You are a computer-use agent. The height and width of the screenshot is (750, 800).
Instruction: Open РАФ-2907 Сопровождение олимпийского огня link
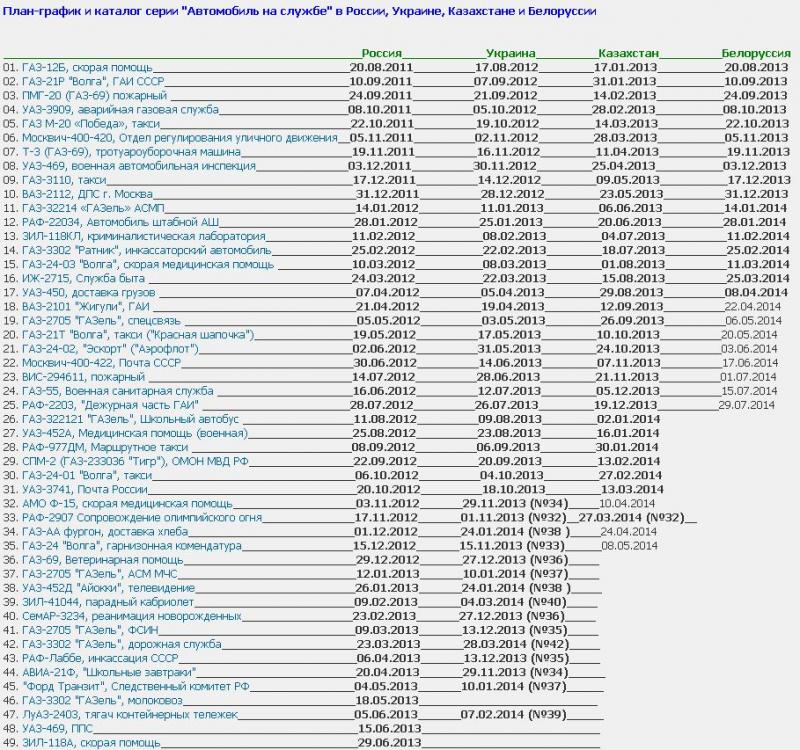pos(142,517)
